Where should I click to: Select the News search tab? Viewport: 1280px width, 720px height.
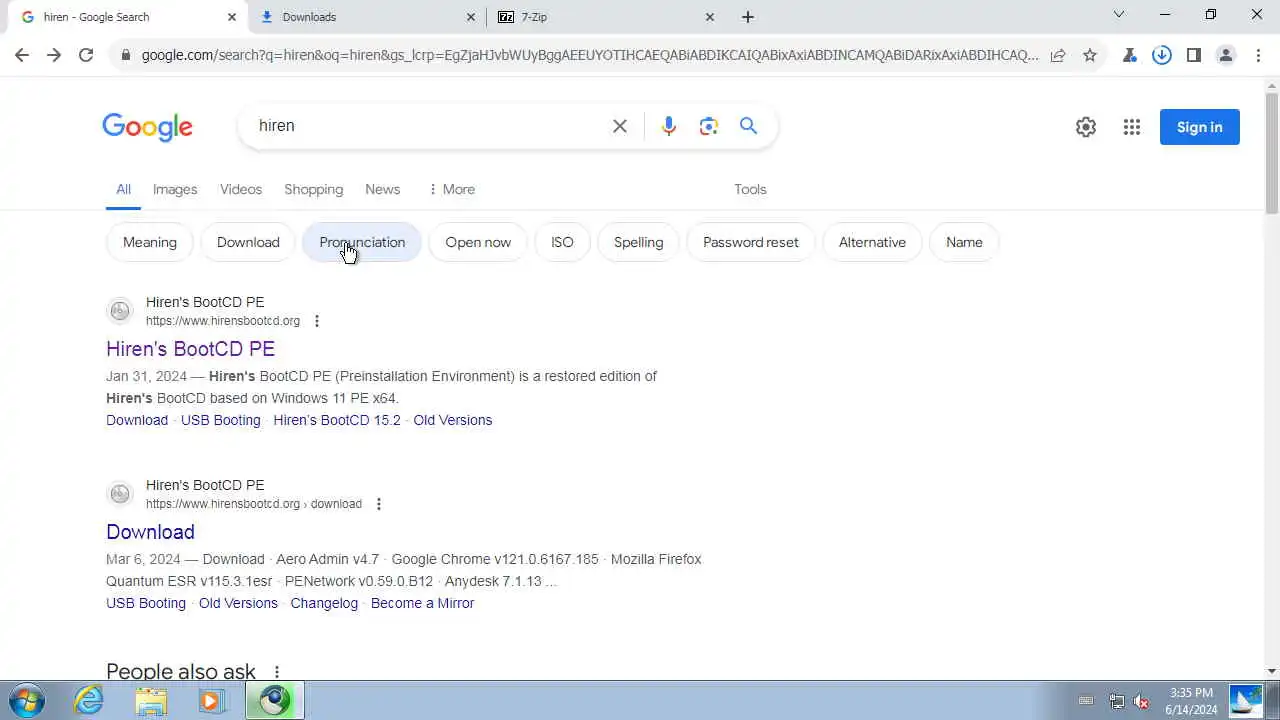(x=382, y=189)
